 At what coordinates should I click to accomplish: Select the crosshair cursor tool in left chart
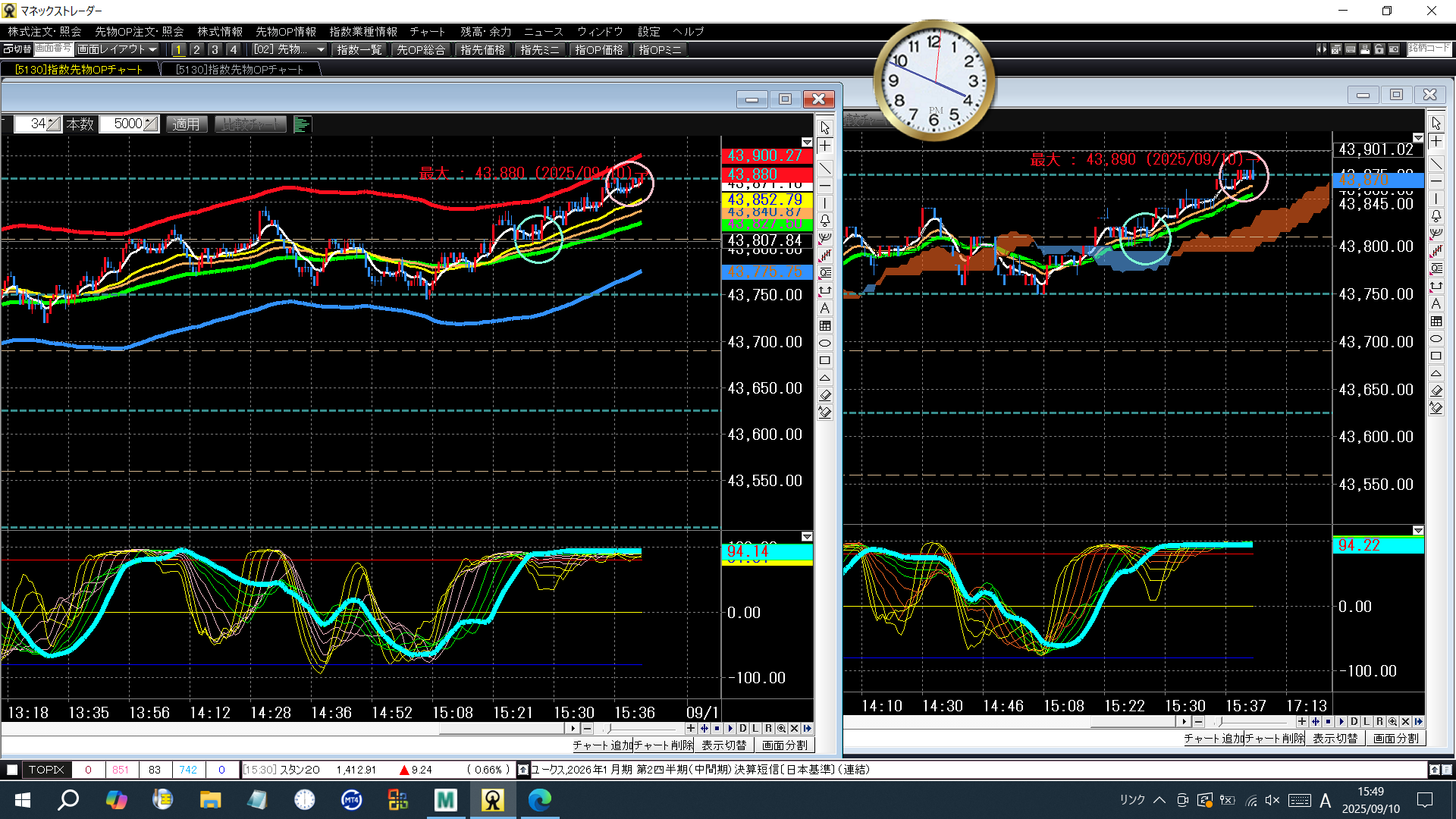(825, 146)
